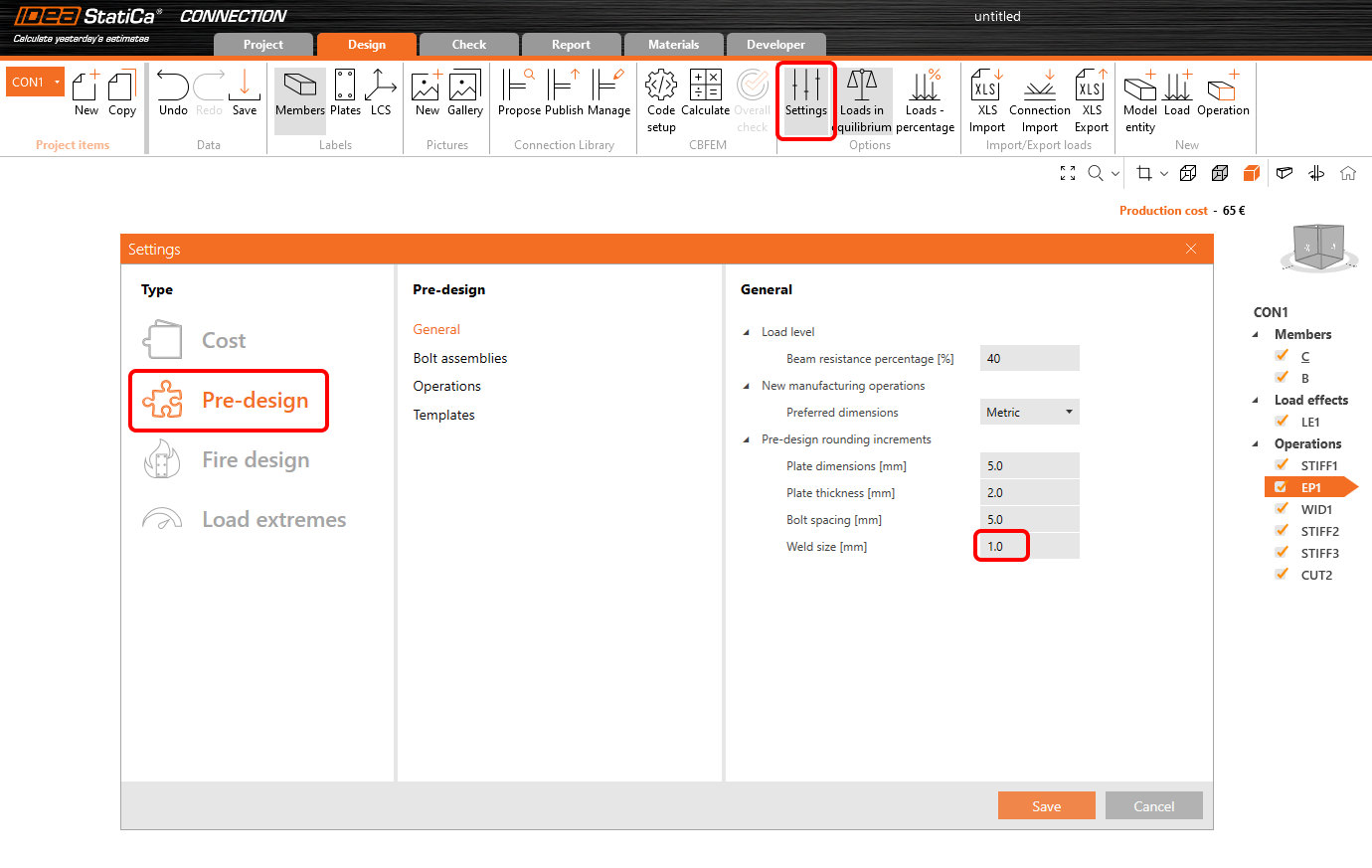Cancel the Settings dialog
This screenshot has width=1372, height=868.
[x=1153, y=805]
